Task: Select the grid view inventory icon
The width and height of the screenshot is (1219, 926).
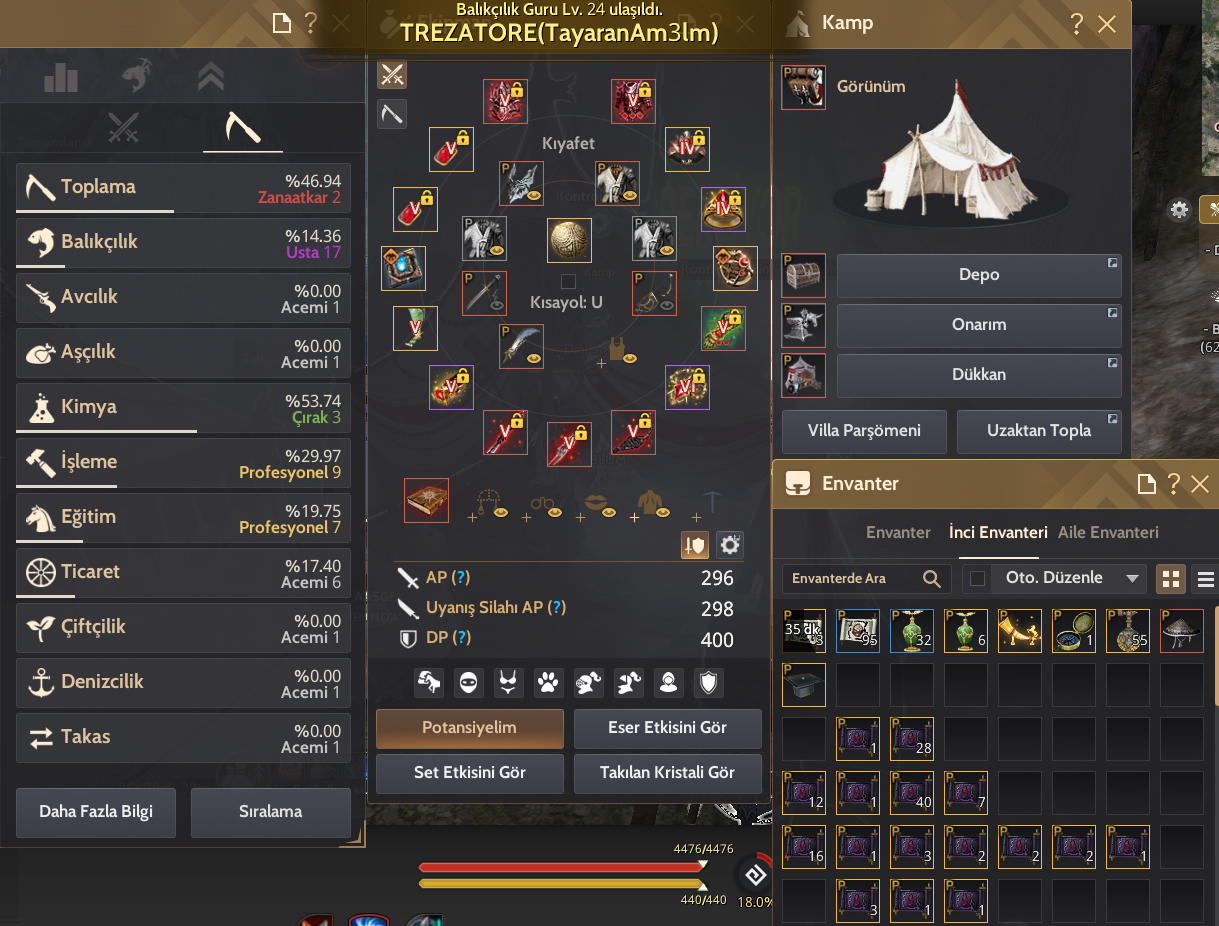Action: pyautogui.click(x=1171, y=578)
